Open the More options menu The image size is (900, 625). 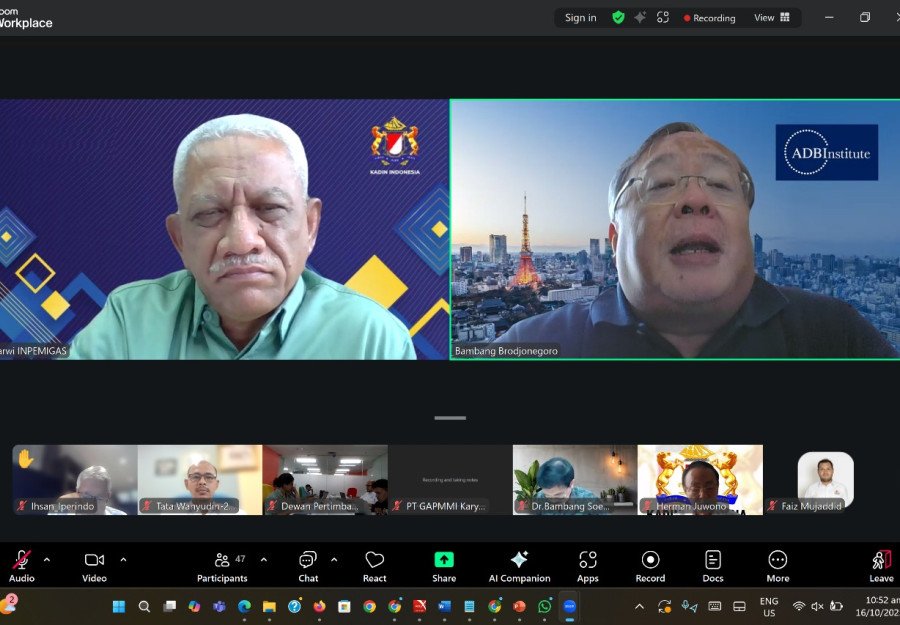click(777, 566)
